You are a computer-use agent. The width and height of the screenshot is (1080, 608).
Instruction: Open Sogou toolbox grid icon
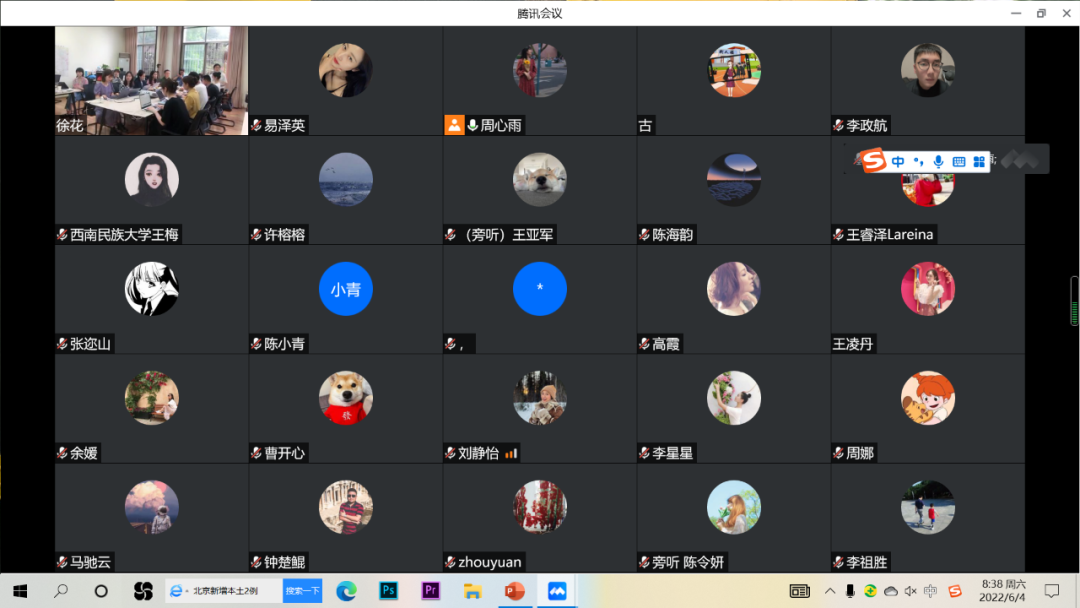979,161
